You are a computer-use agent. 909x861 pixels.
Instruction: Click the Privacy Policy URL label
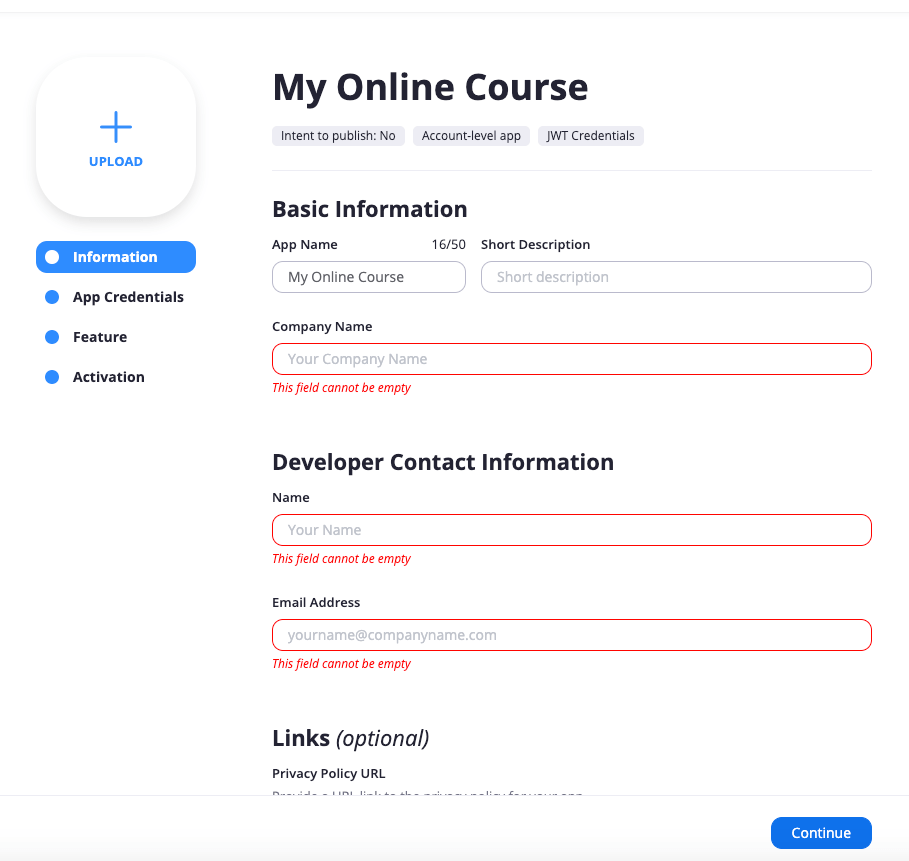tap(328, 774)
